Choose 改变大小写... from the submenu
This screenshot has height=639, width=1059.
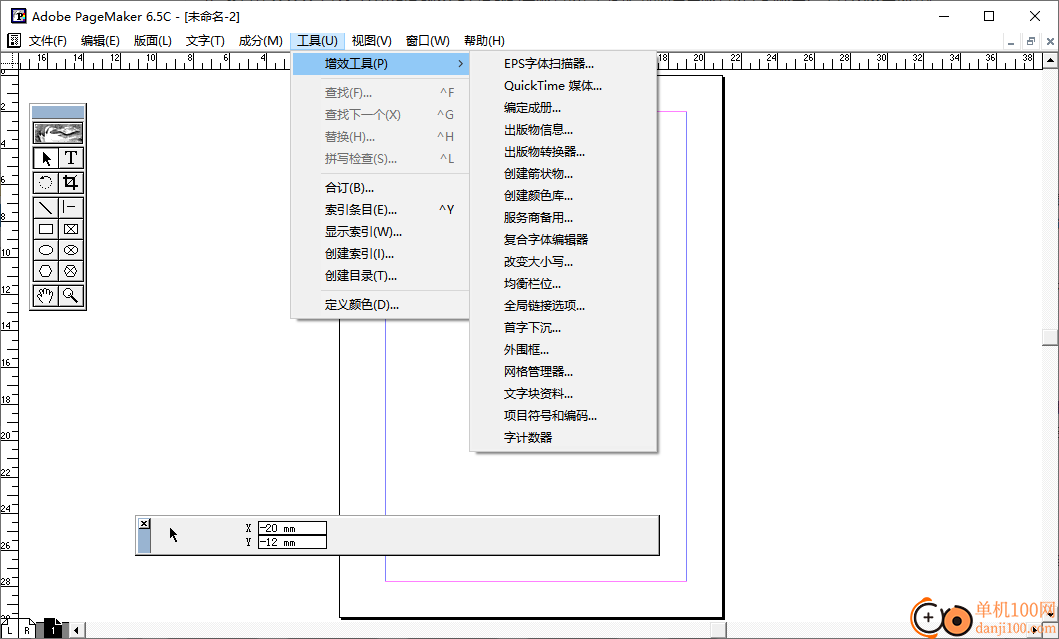pyautogui.click(x=563, y=261)
